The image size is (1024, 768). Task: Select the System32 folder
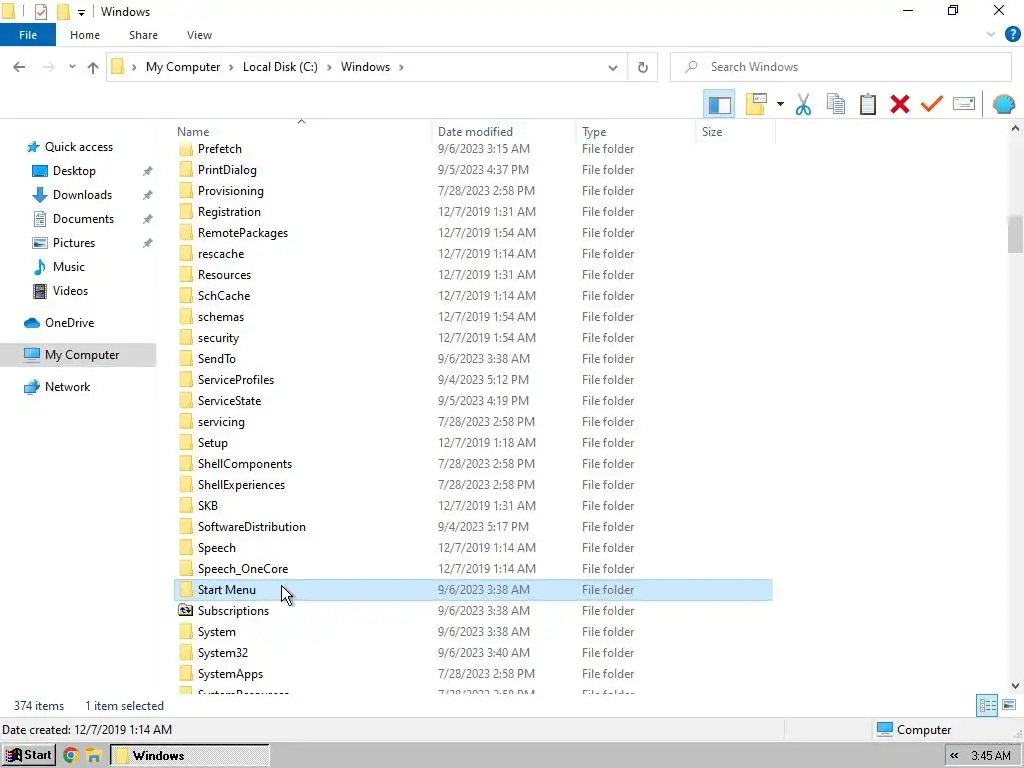click(223, 653)
